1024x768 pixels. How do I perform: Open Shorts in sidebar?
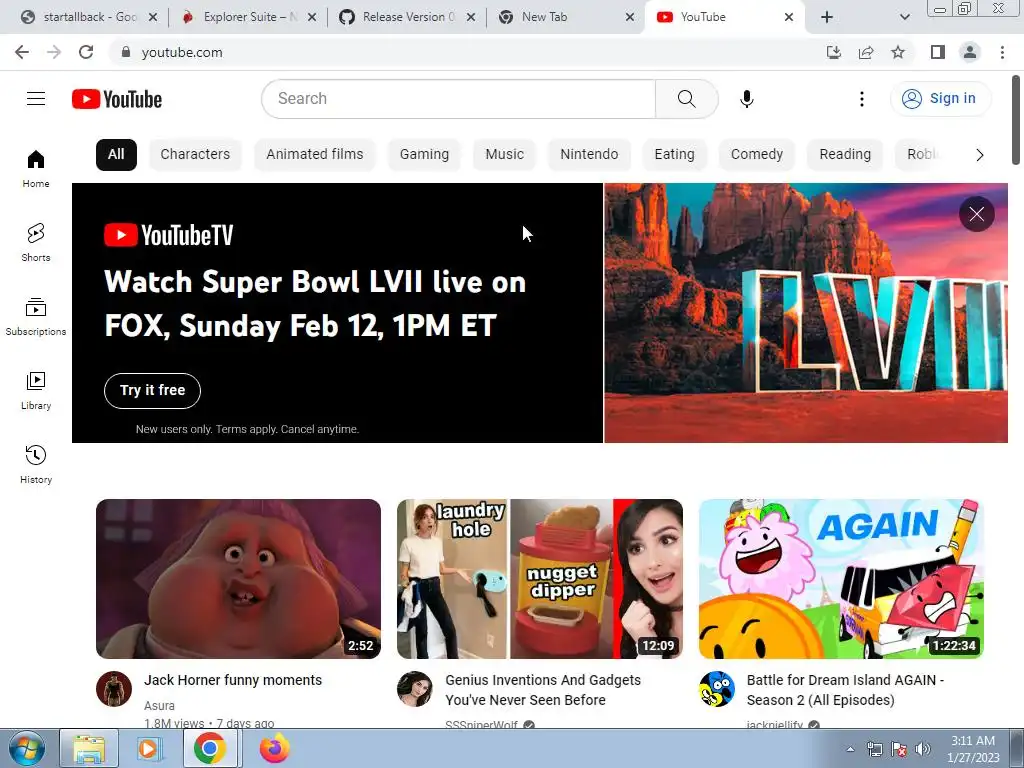click(x=36, y=242)
